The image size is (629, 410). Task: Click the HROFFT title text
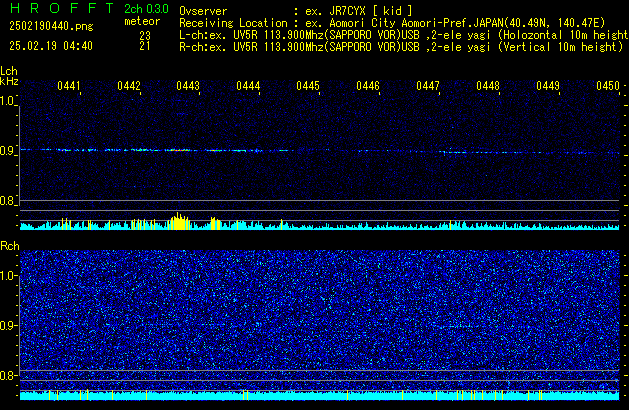coord(62,8)
